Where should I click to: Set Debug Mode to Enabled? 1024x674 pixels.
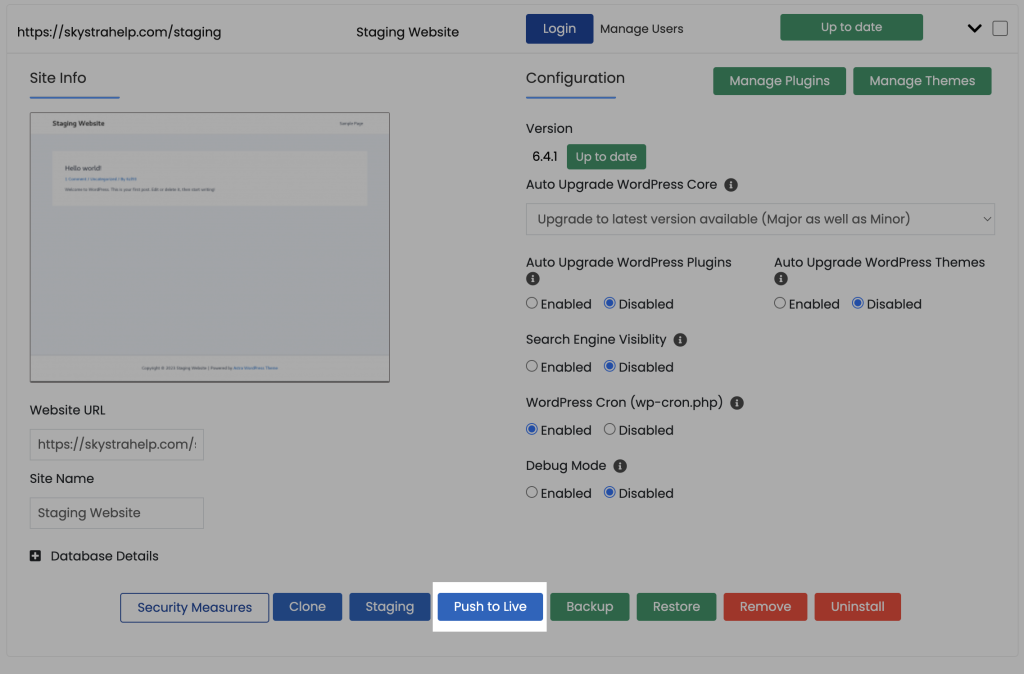click(x=532, y=493)
